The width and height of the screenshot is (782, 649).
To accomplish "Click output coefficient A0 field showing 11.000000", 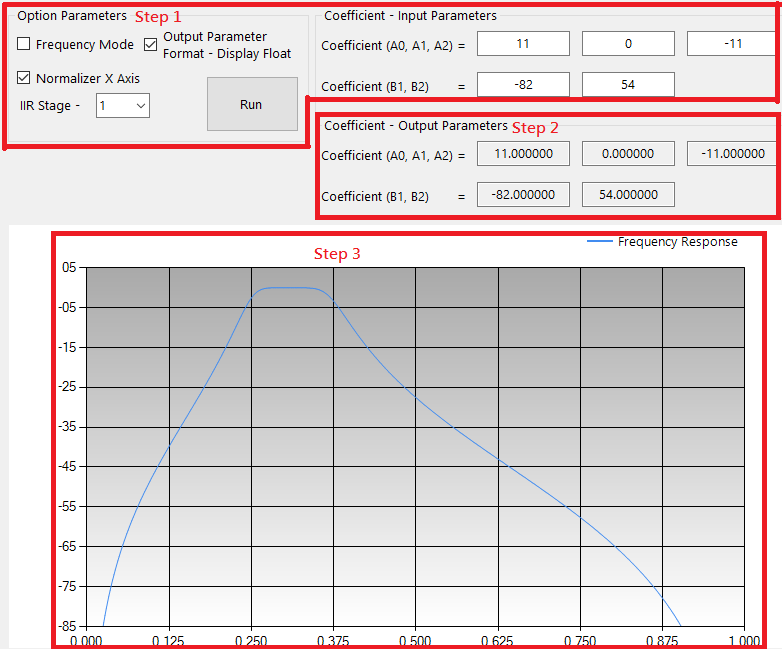I will (523, 154).
